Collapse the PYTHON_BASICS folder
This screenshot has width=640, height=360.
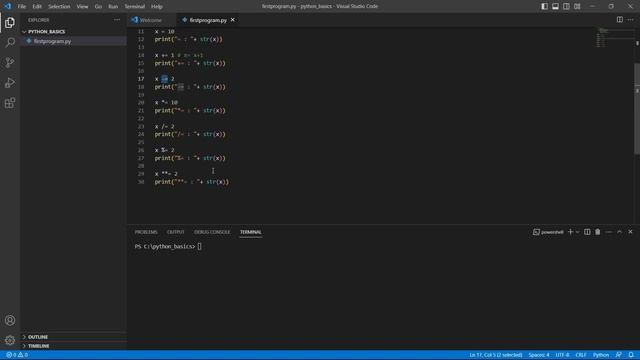tap(46, 31)
